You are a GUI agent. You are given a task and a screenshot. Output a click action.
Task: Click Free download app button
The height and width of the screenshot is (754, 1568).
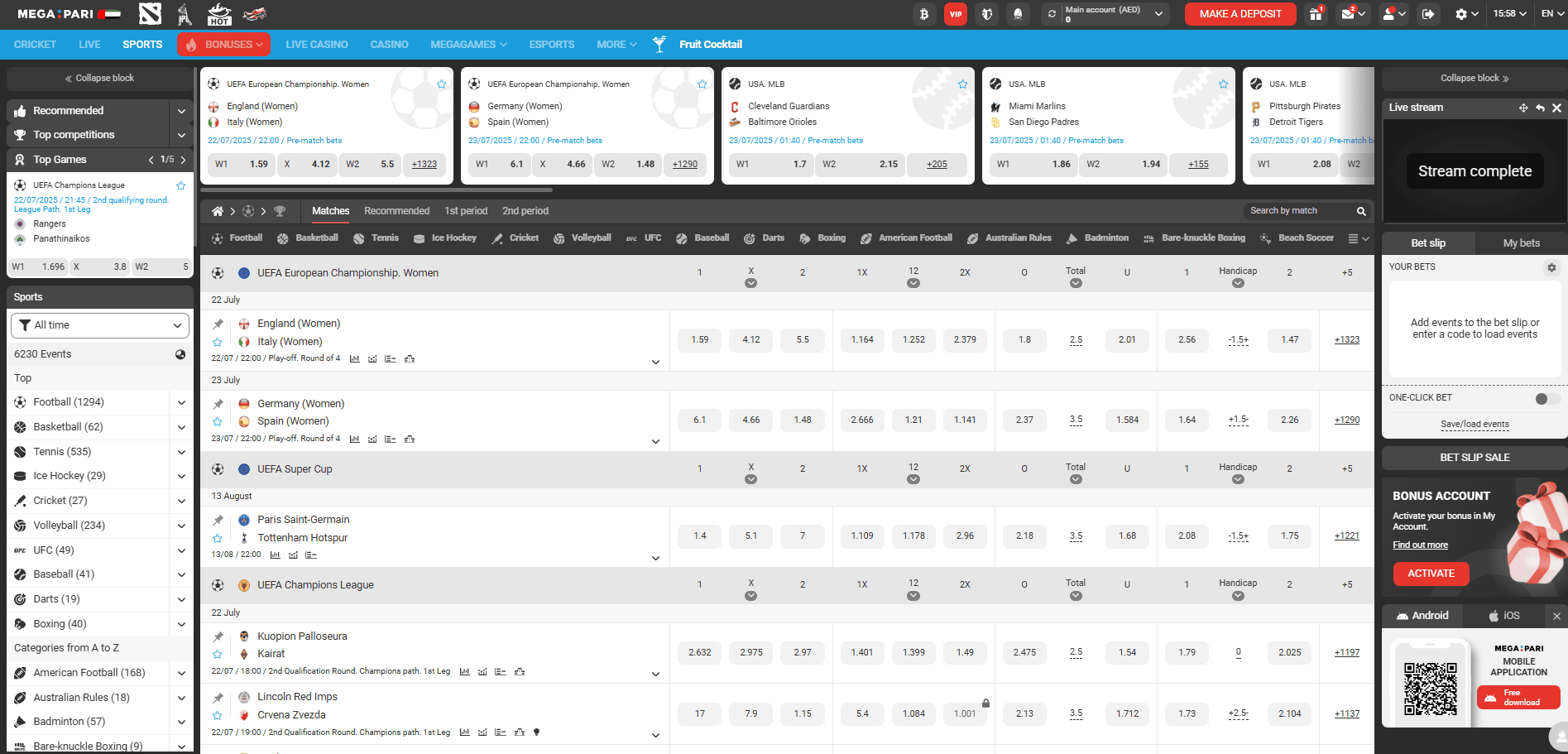point(1518,698)
